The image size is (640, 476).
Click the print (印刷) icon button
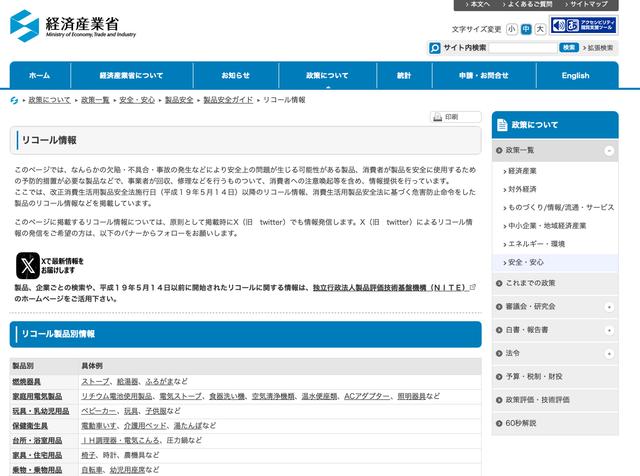pos(456,117)
